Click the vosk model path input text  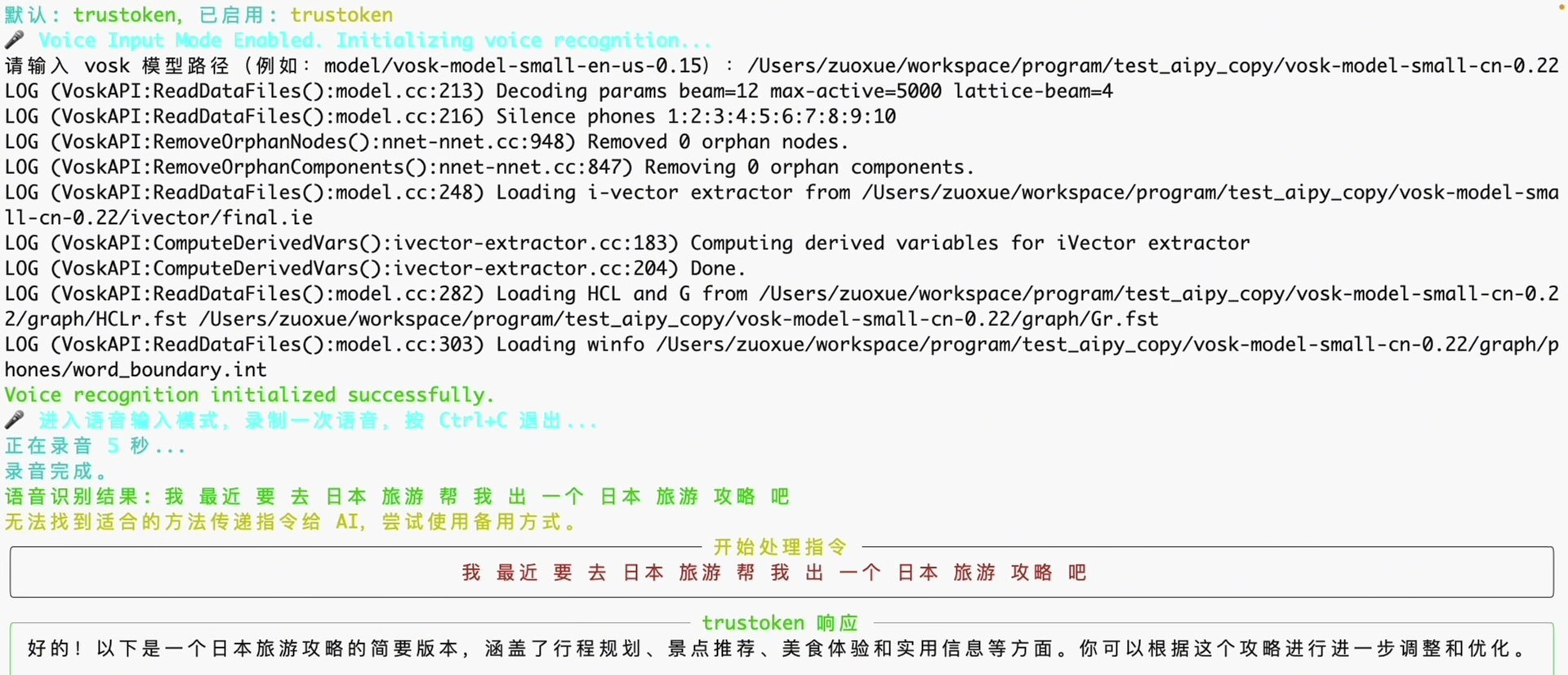(1152, 65)
